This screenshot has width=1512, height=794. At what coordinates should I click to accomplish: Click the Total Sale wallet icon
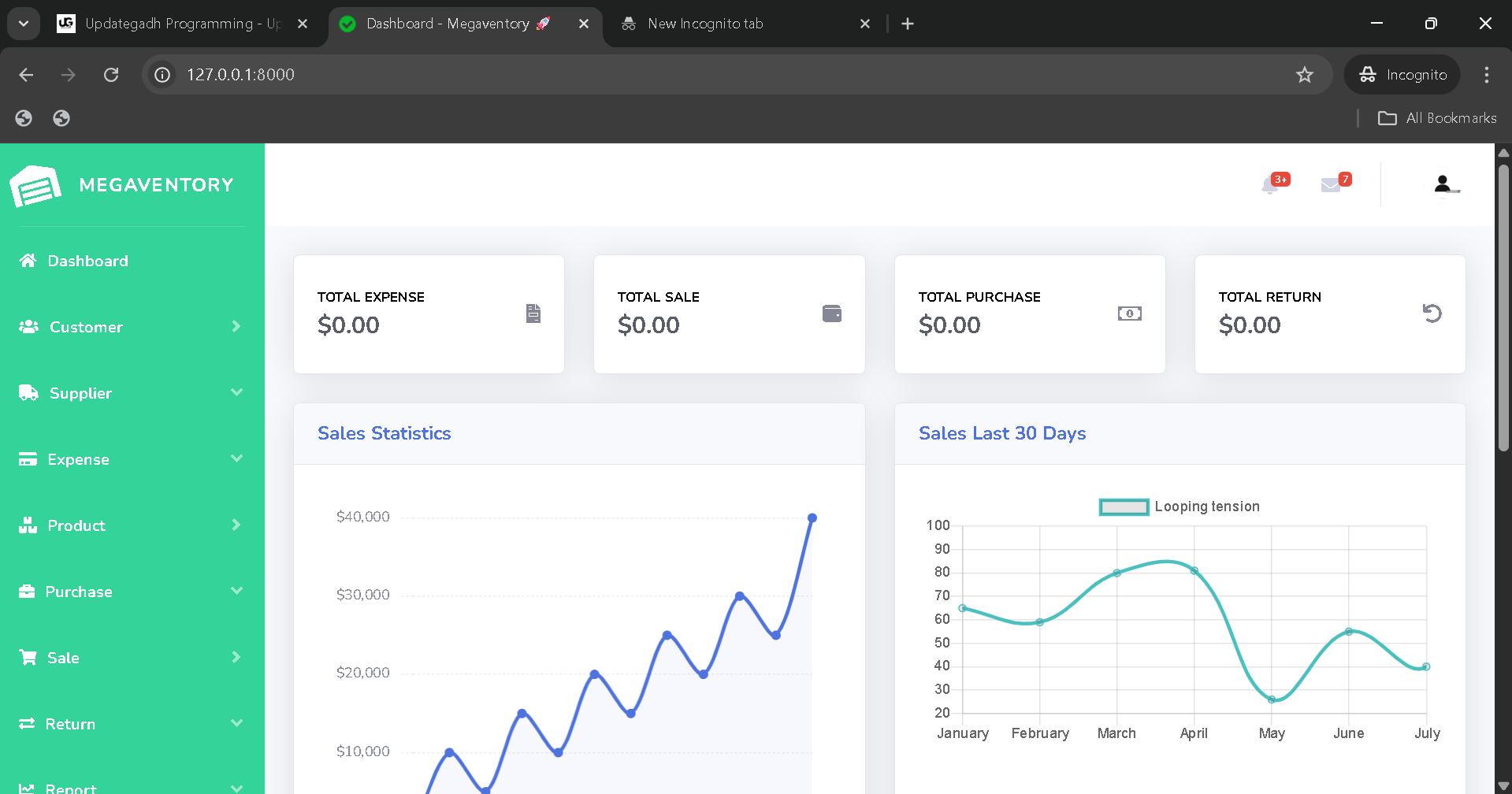[x=832, y=314]
